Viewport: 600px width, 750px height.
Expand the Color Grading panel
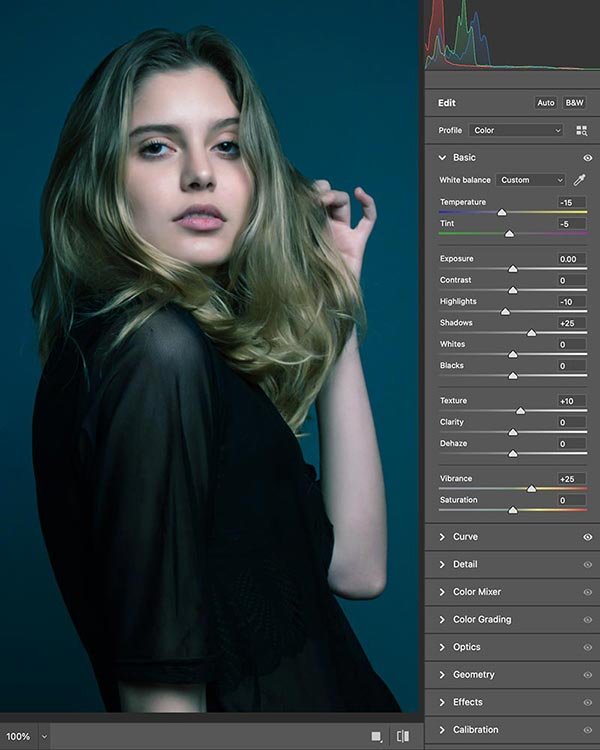[x=481, y=620]
